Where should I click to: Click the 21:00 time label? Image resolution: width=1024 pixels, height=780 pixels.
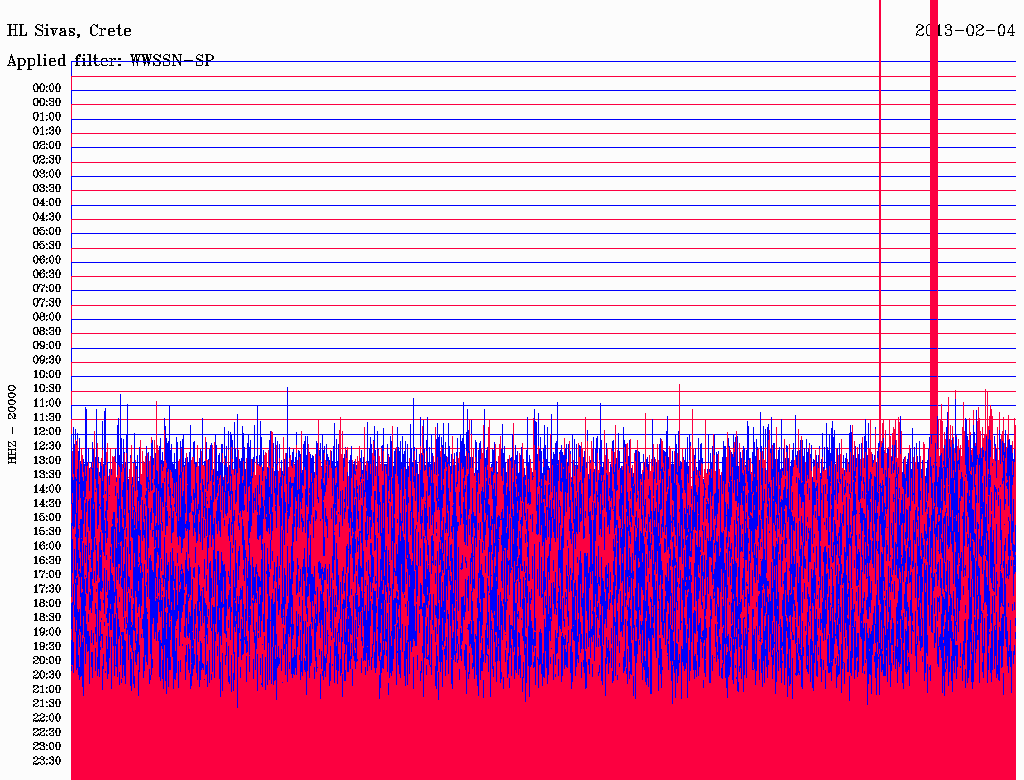click(x=47, y=689)
